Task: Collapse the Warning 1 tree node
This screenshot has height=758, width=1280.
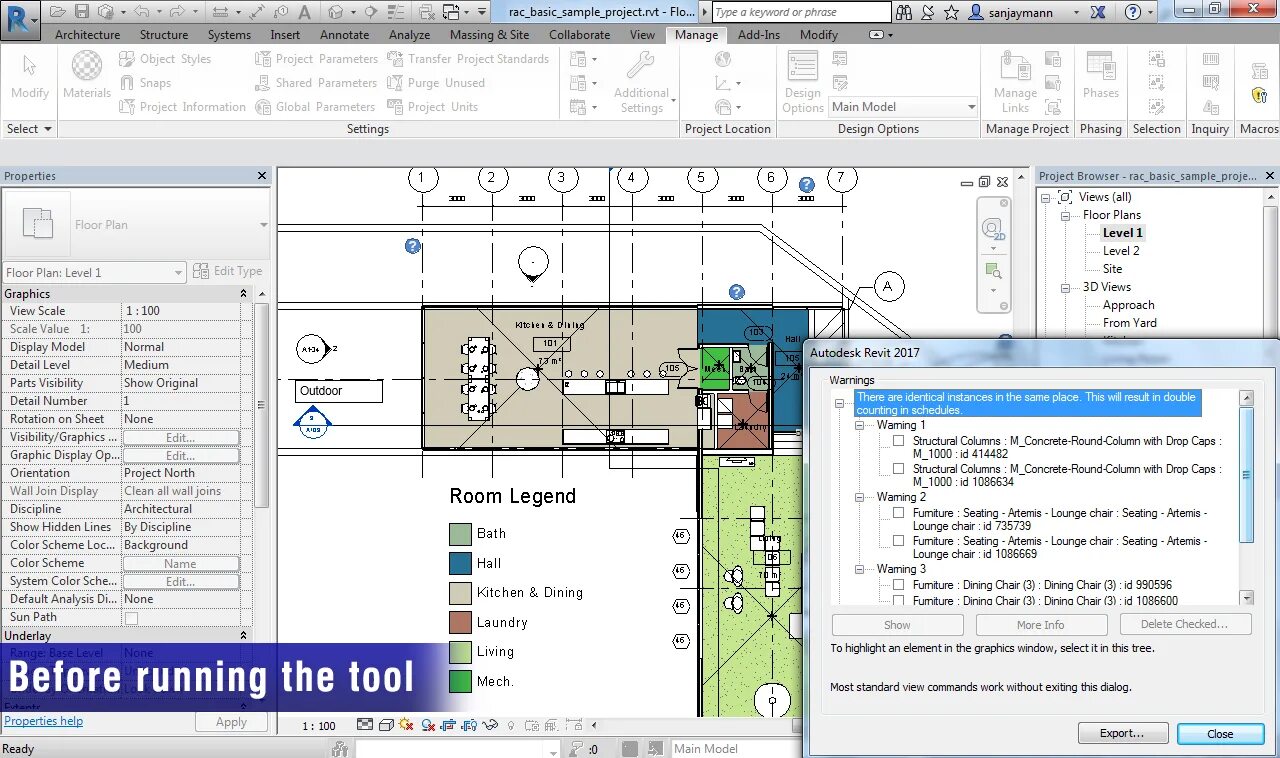Action: click(860, 425)
